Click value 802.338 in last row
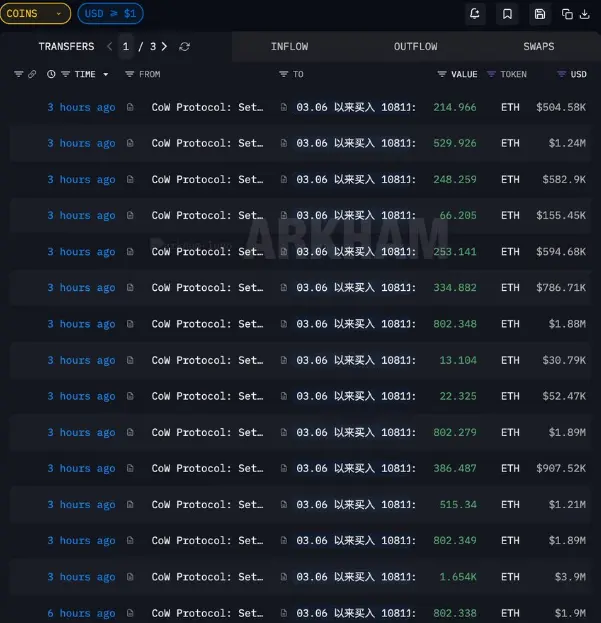This screenshot has width=601, height=623. [455, 613]
